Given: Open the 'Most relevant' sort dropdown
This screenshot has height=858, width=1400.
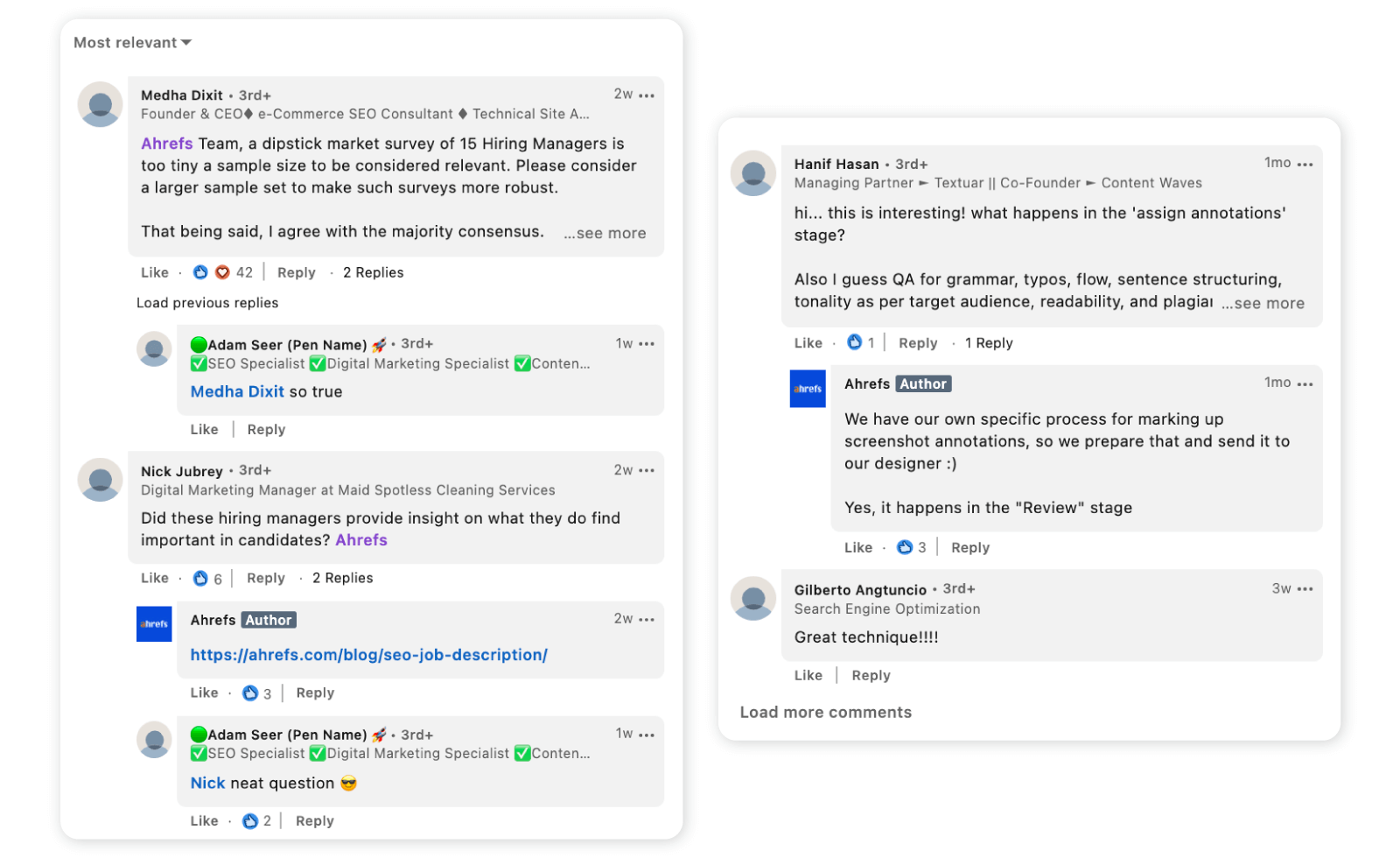Looking at the screenshot, I should click(129, 42).
